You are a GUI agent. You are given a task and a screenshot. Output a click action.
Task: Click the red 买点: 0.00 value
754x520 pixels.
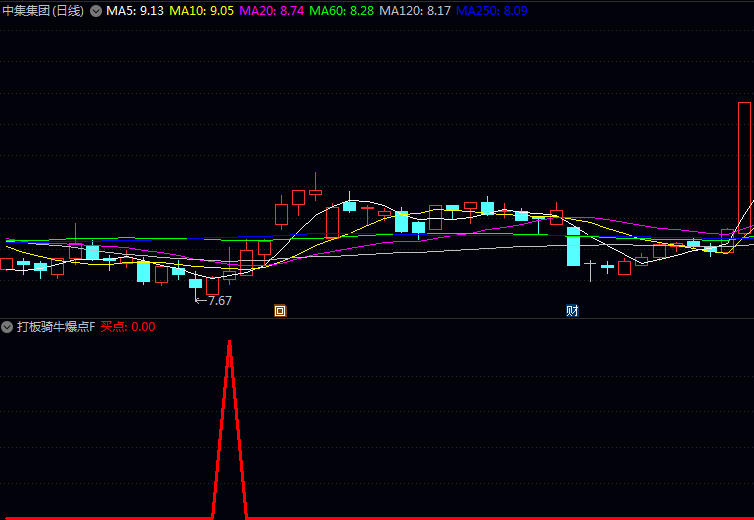pyautogui.click(x=128, y=327)
